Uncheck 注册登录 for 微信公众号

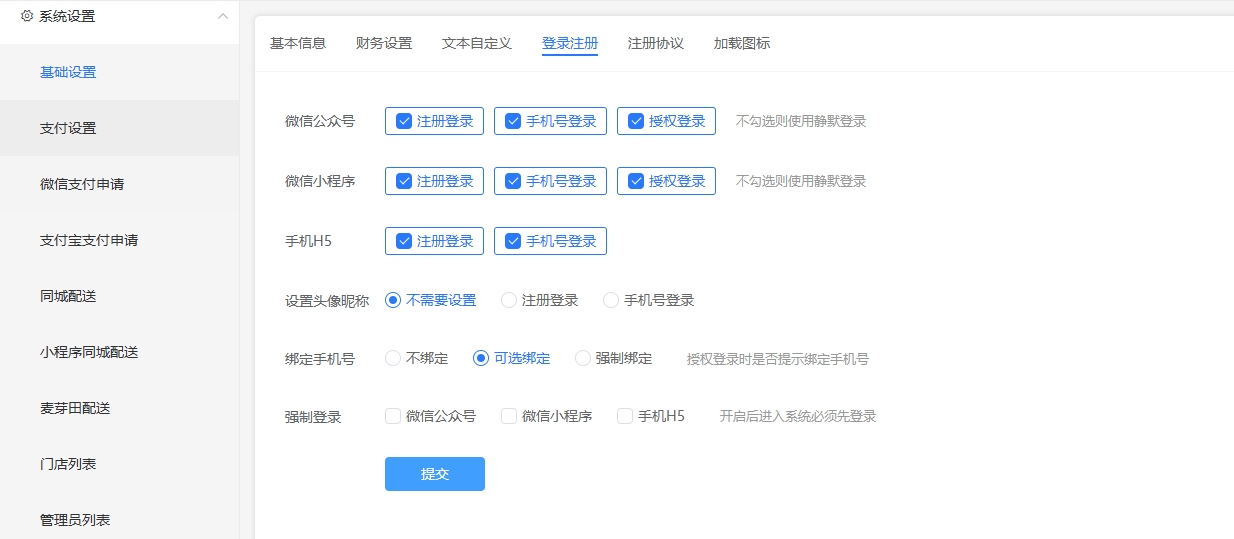[405, 121]
